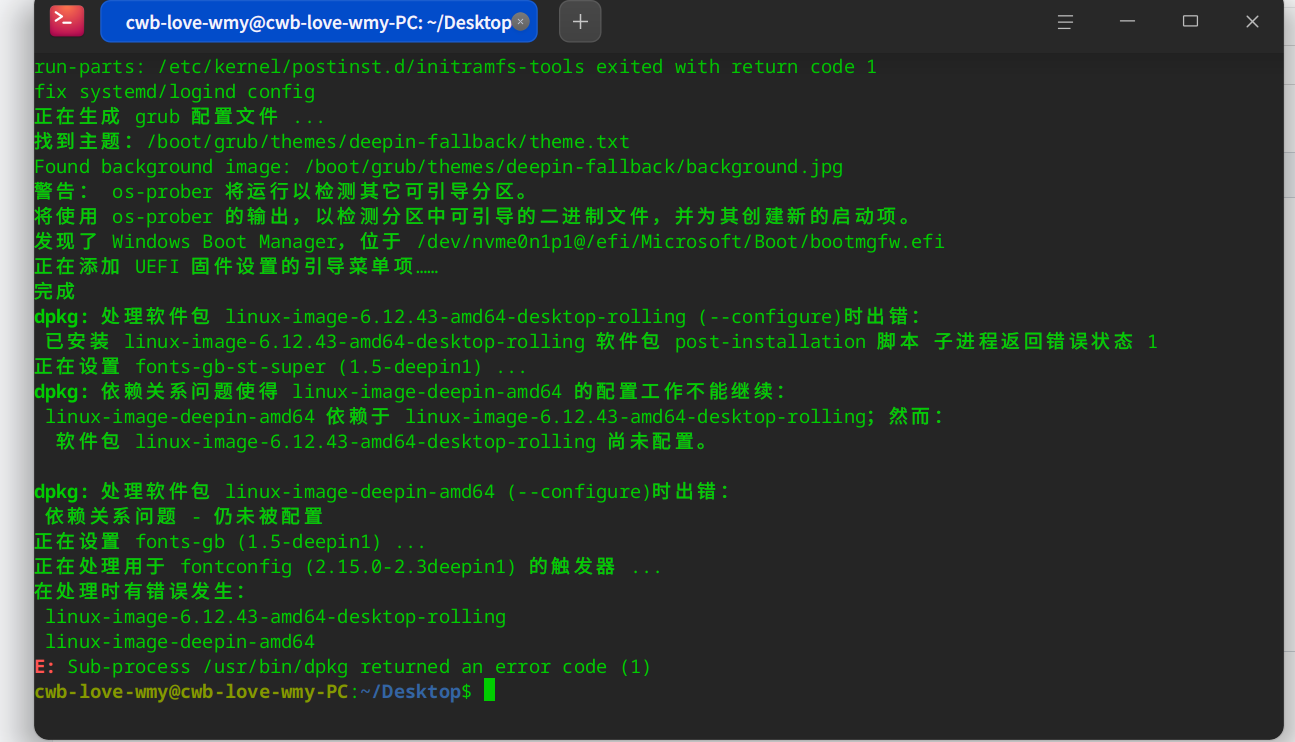Click the '找到主题' theme.txt line

tap(332, 142)
